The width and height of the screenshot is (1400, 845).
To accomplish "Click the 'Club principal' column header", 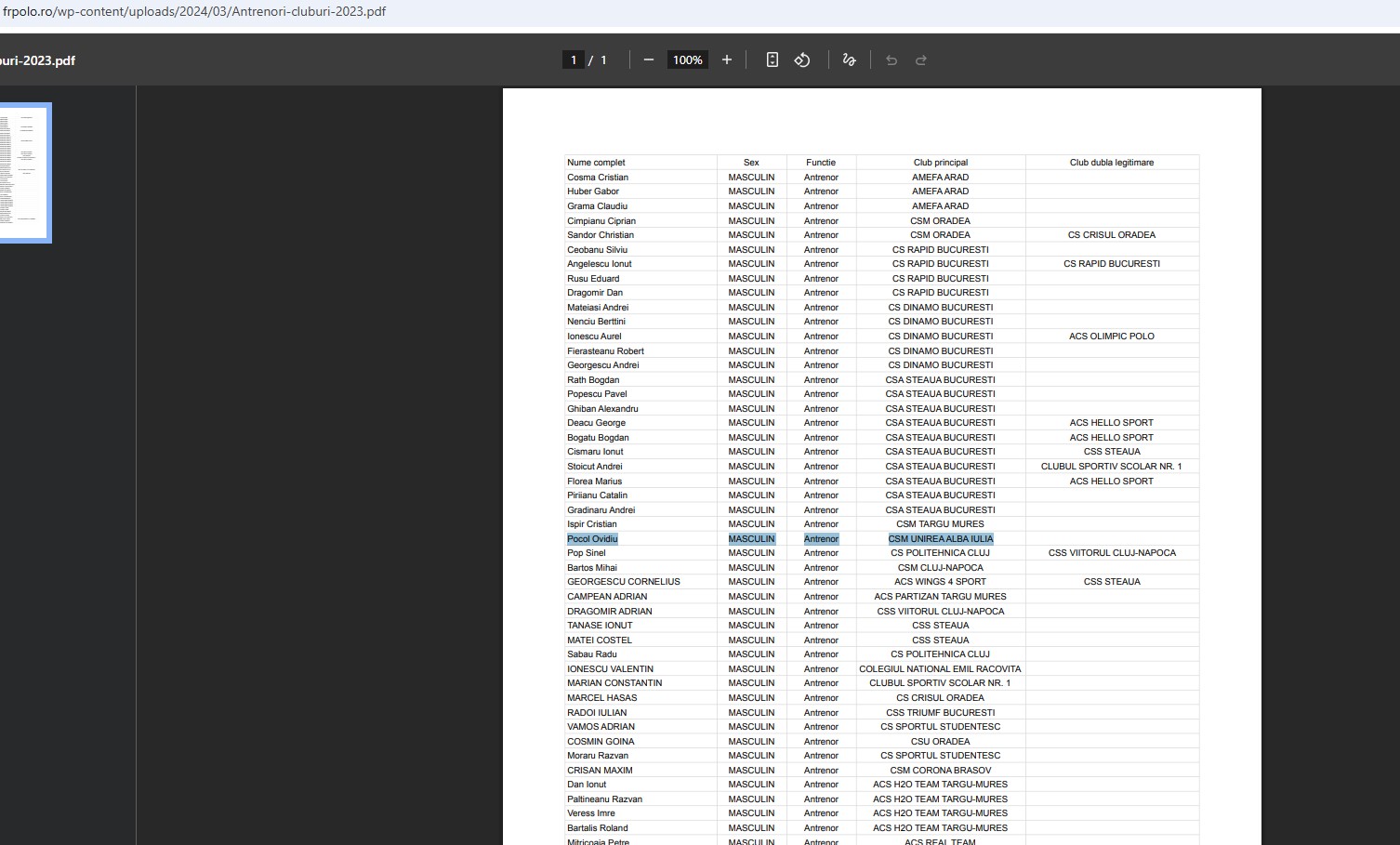I will point(940,163).
